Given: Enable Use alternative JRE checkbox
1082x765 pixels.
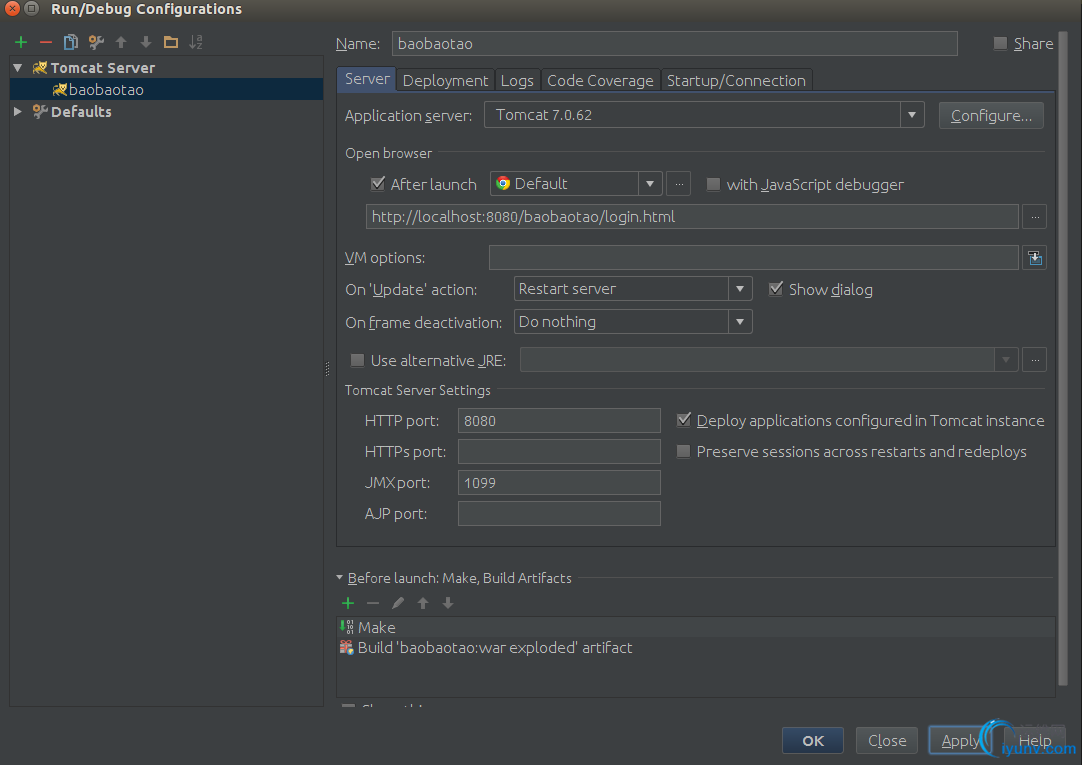Looking at the screenshot, I should tap(357, 360).
